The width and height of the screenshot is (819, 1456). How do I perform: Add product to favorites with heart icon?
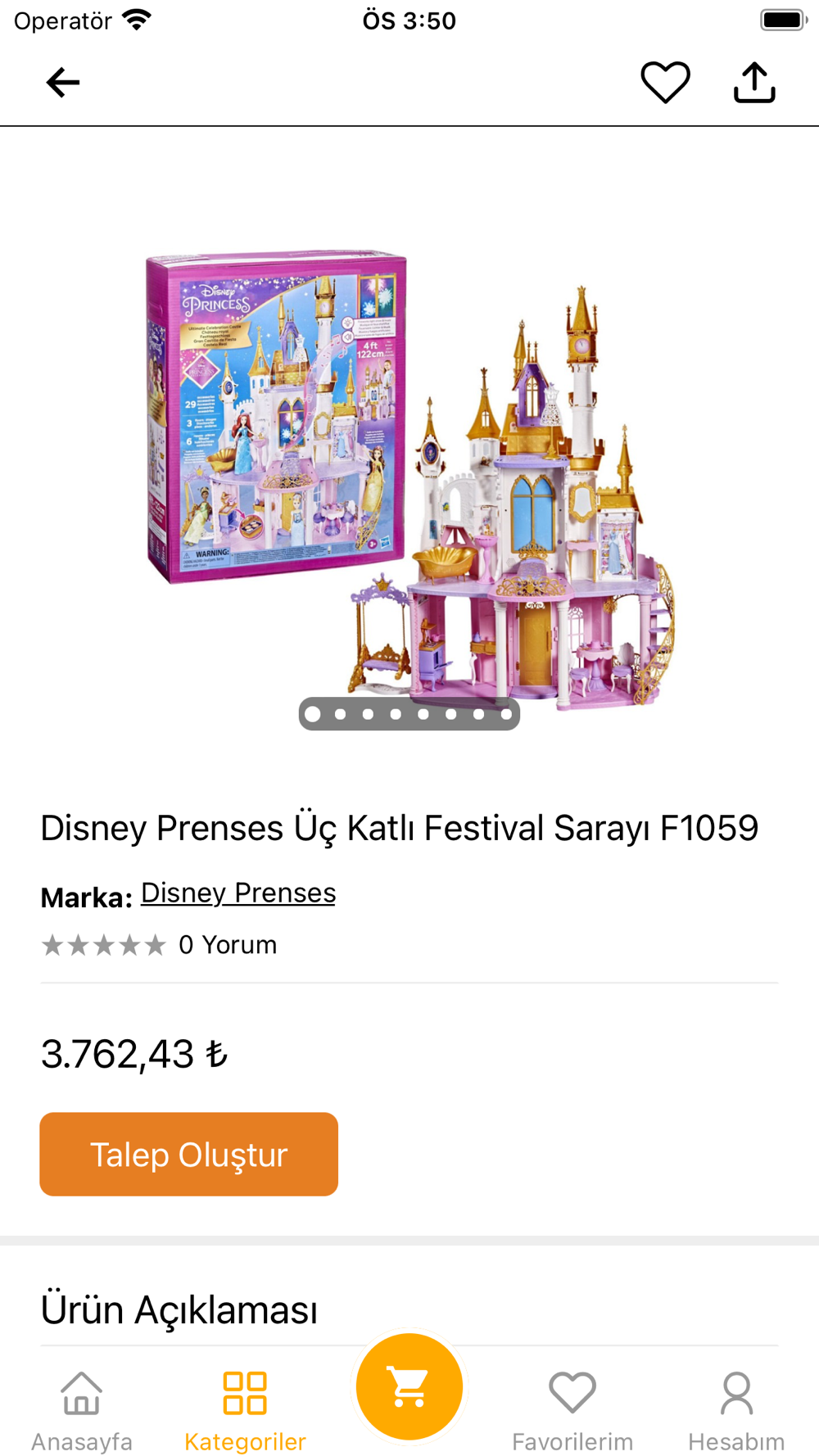coord(665,83)
